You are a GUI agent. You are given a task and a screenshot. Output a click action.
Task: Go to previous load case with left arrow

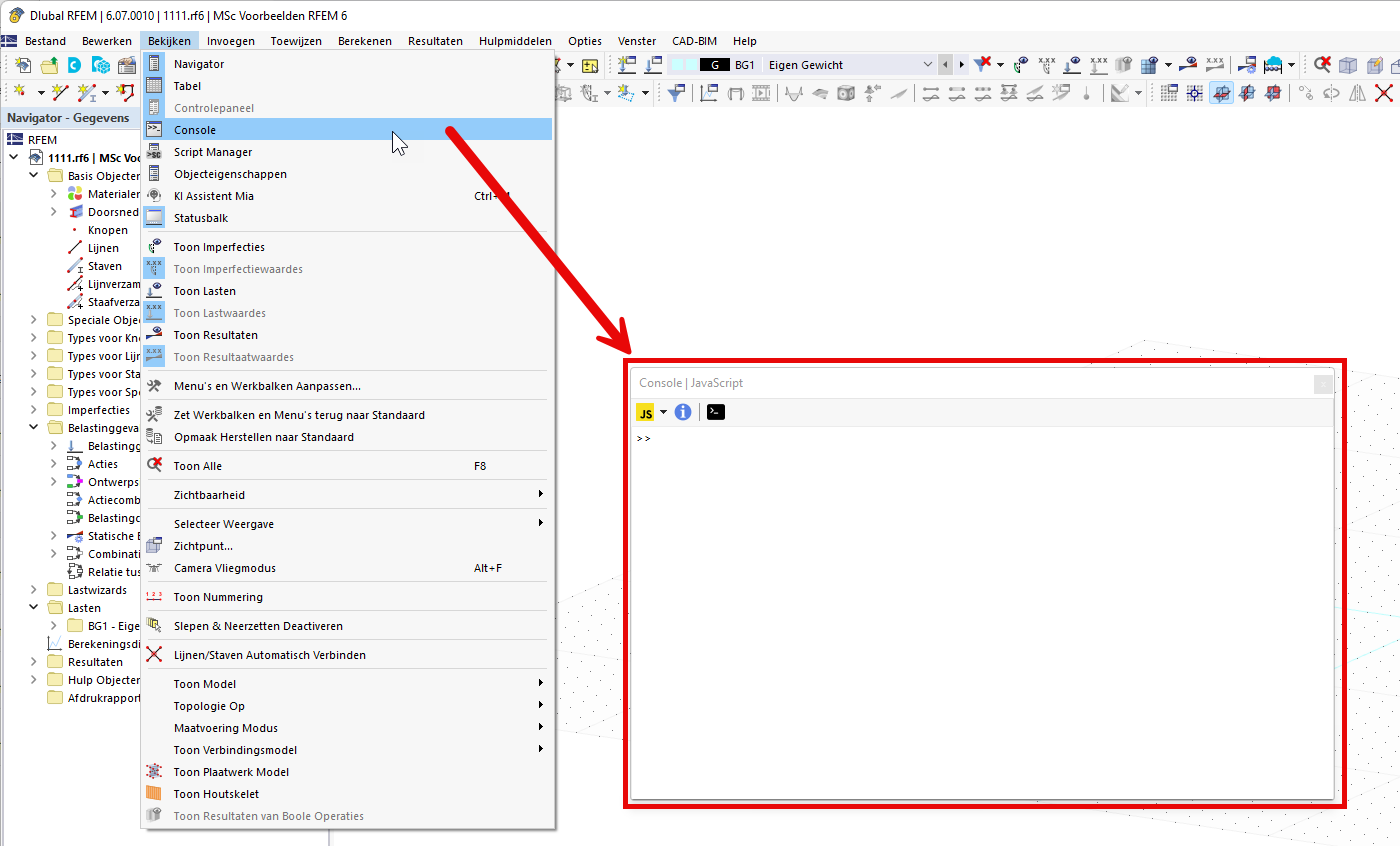click(x=945, y=65)
